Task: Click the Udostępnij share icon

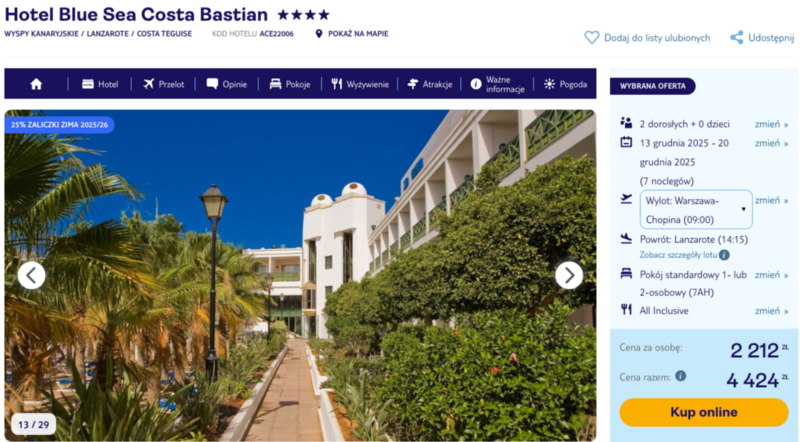Action: point(736,38)
